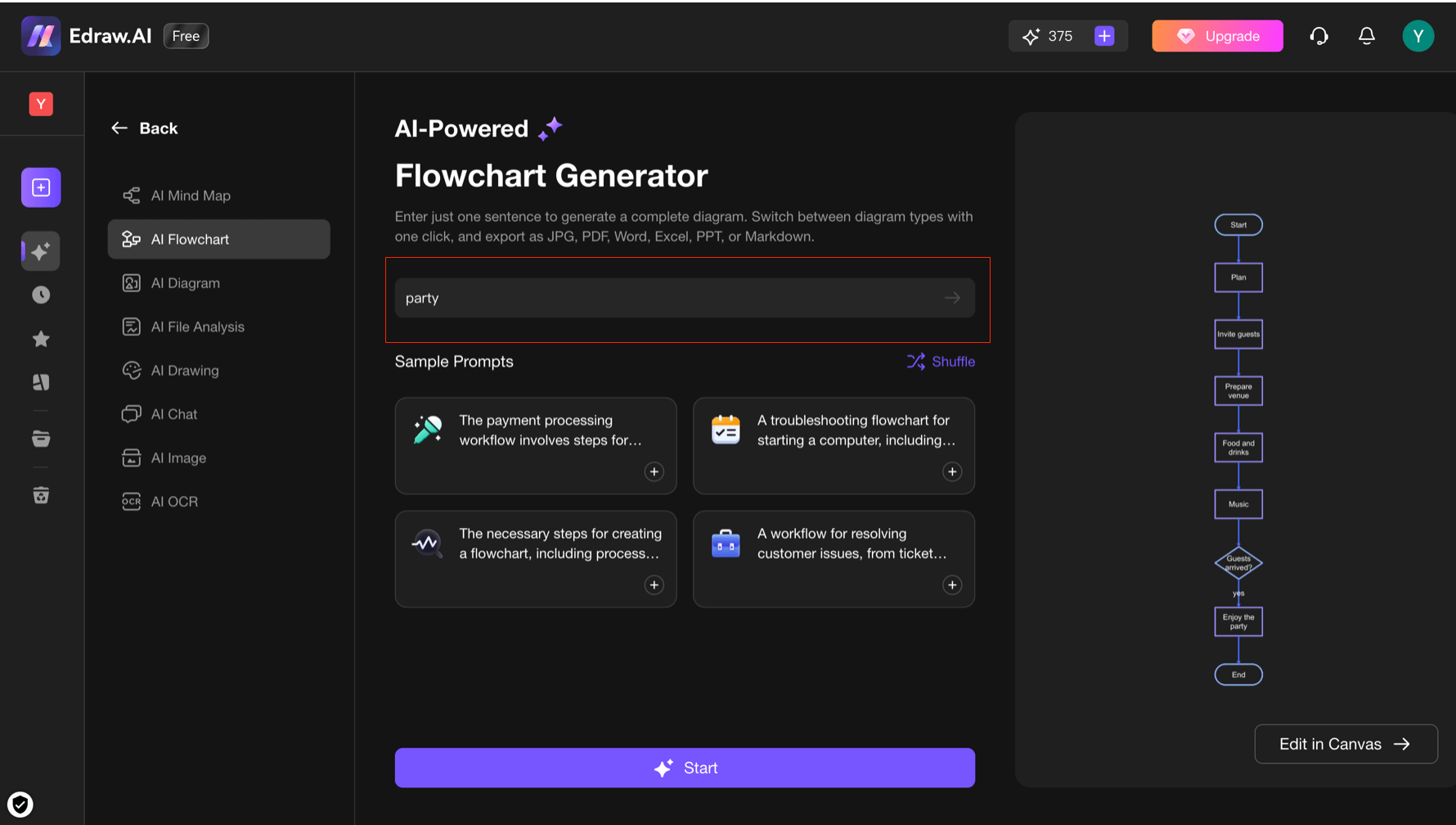
Task: Click the Start node in flowchart preview
Action: tap(1238, 224)
